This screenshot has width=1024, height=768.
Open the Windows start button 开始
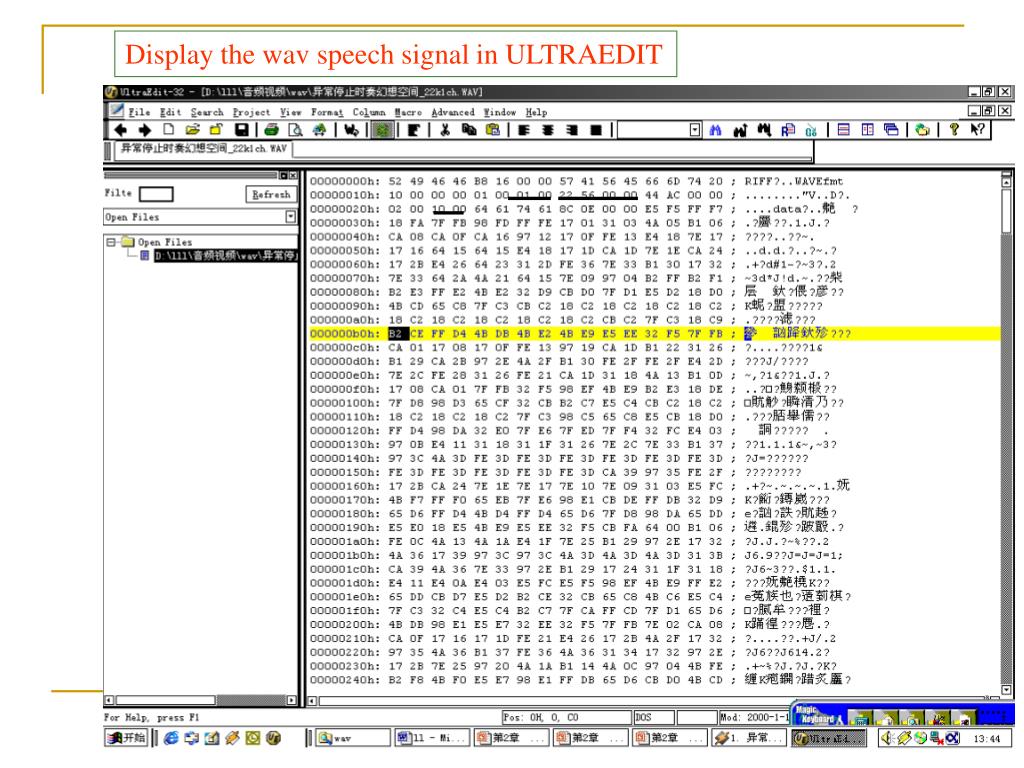[x=127, y=738]
